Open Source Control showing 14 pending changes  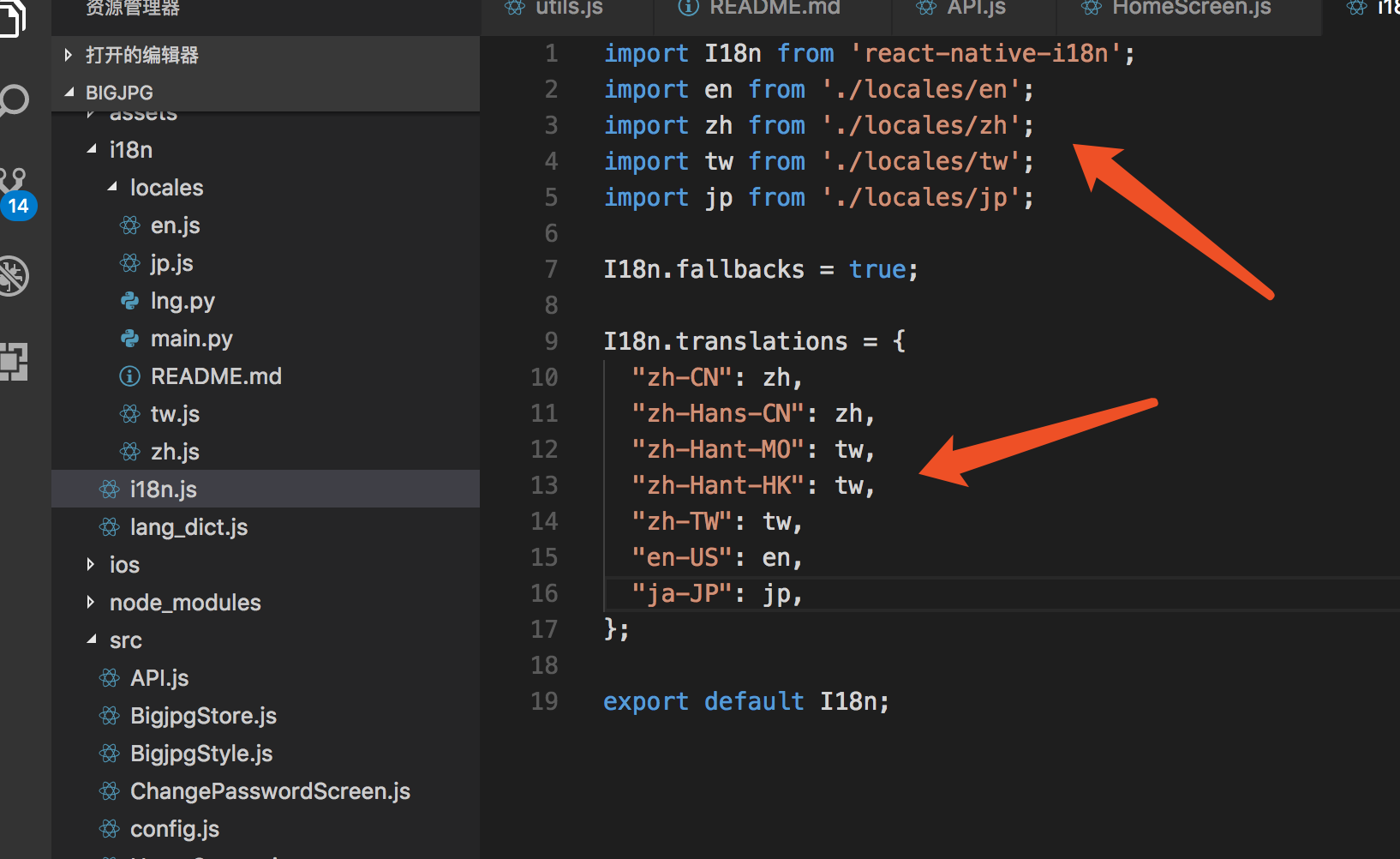point(15,180)
